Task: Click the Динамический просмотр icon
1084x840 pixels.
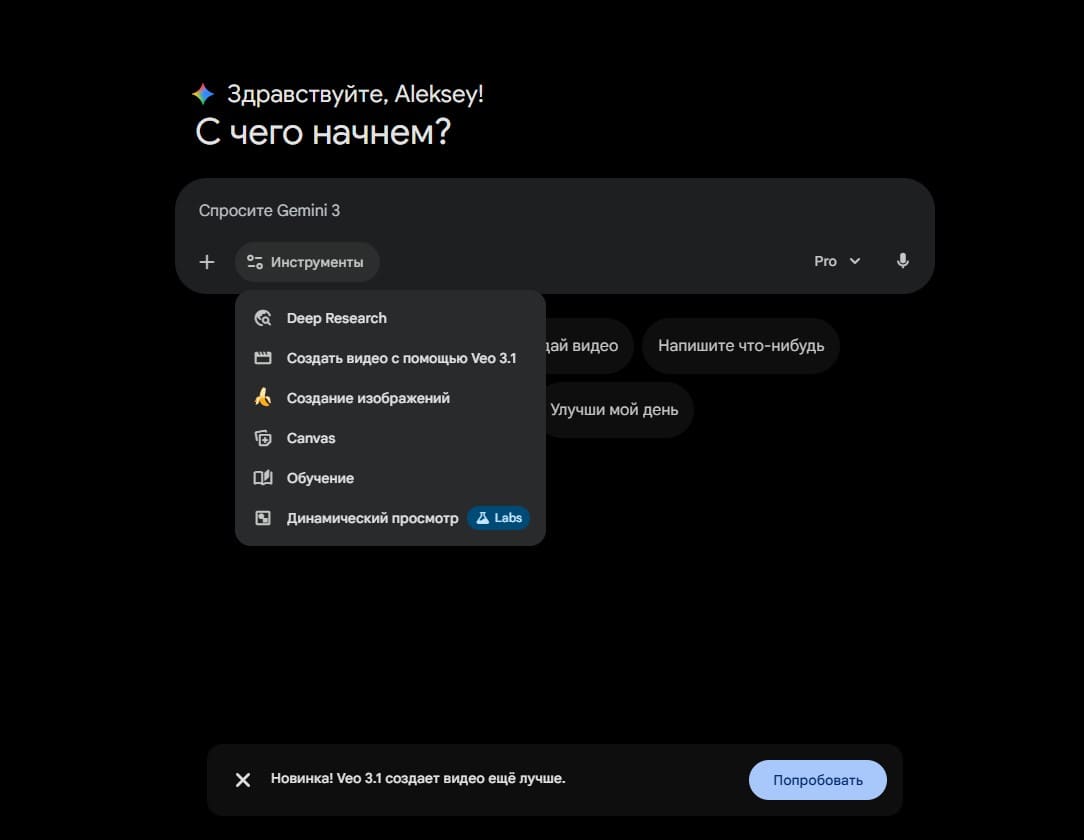Action: pyautogui.click(x=262, y=517)
